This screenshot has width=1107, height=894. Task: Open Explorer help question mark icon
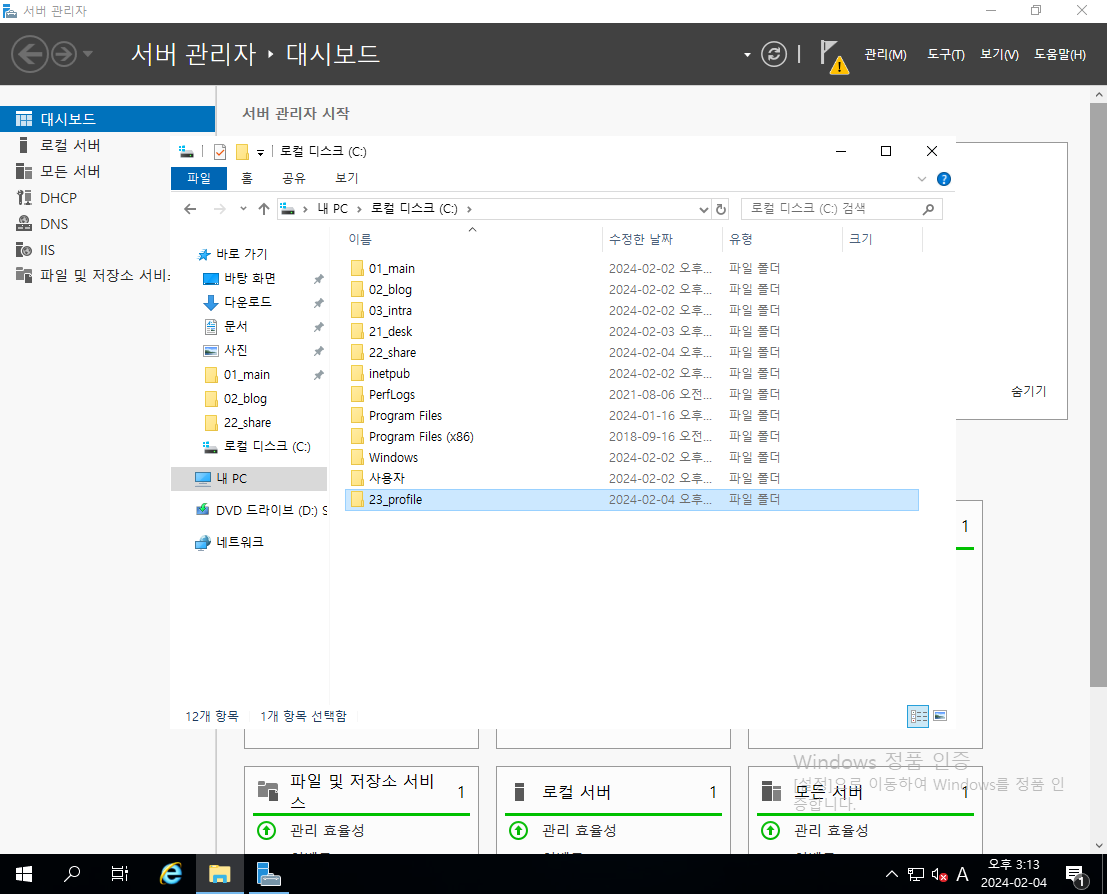[944, 179]
